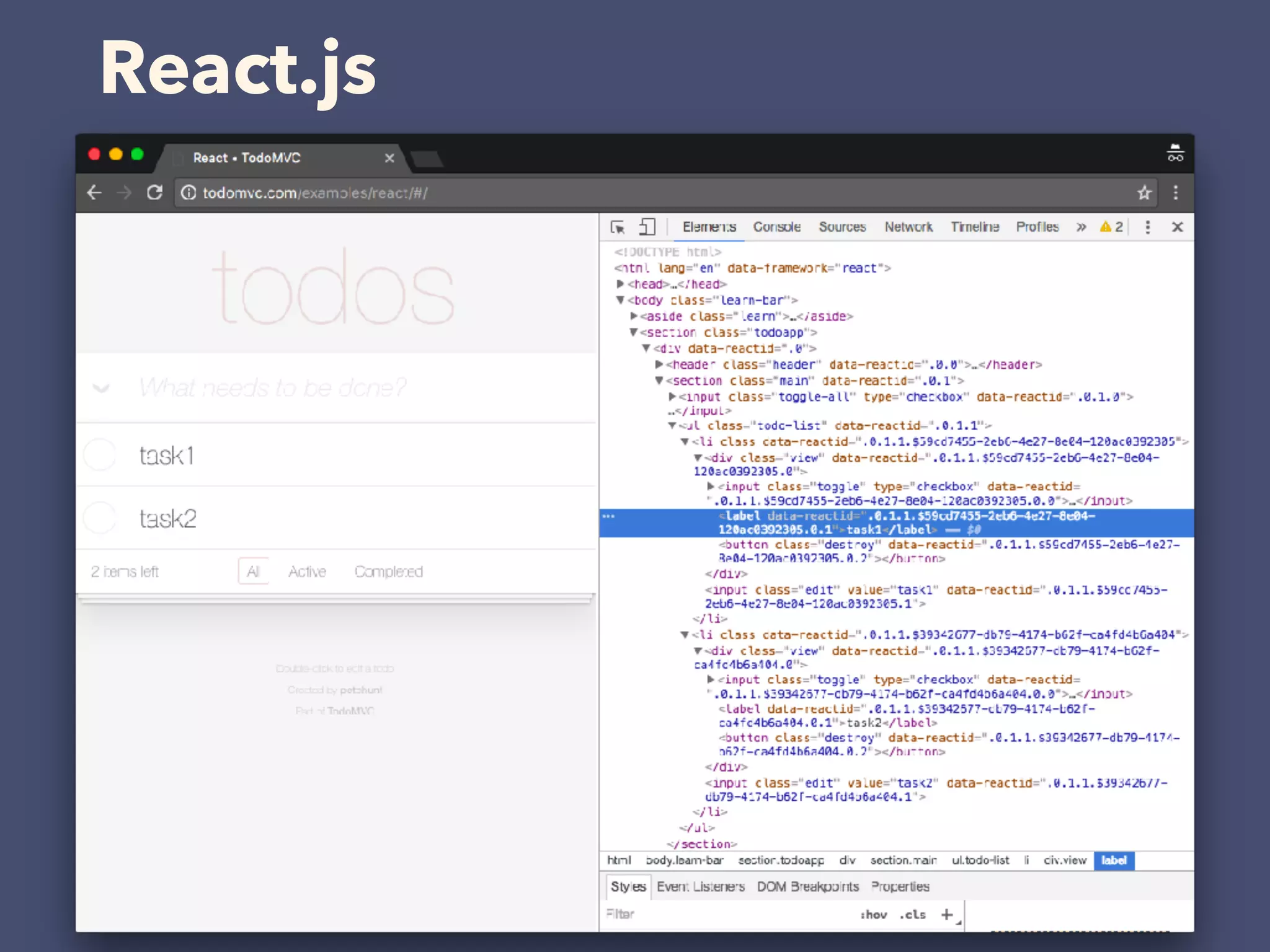Filter todos by Completed
This screenshot has height=952, width=1270.
pyautogui.click(x=389, y=571)
